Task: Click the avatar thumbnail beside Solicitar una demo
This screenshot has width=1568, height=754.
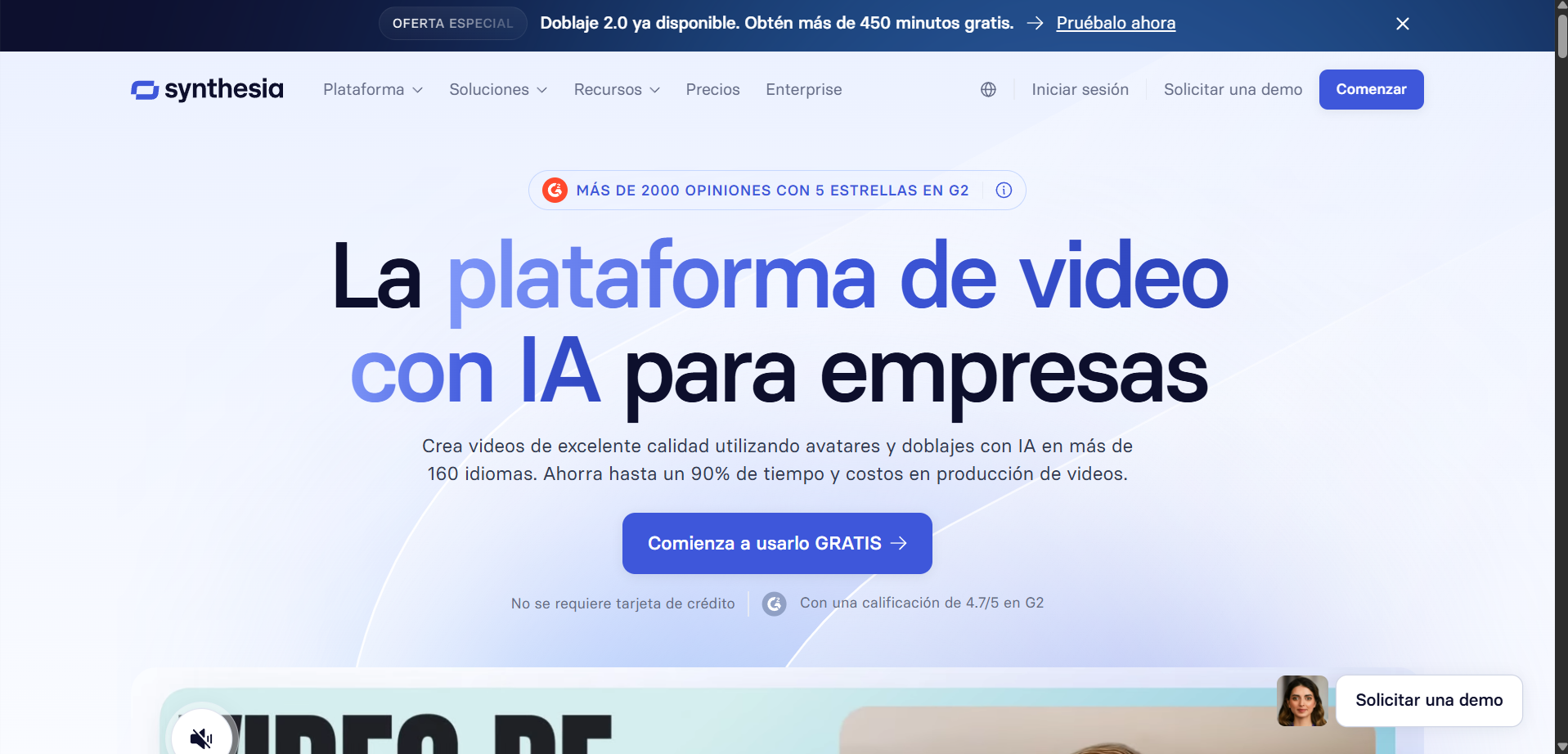Action: 1302,701
